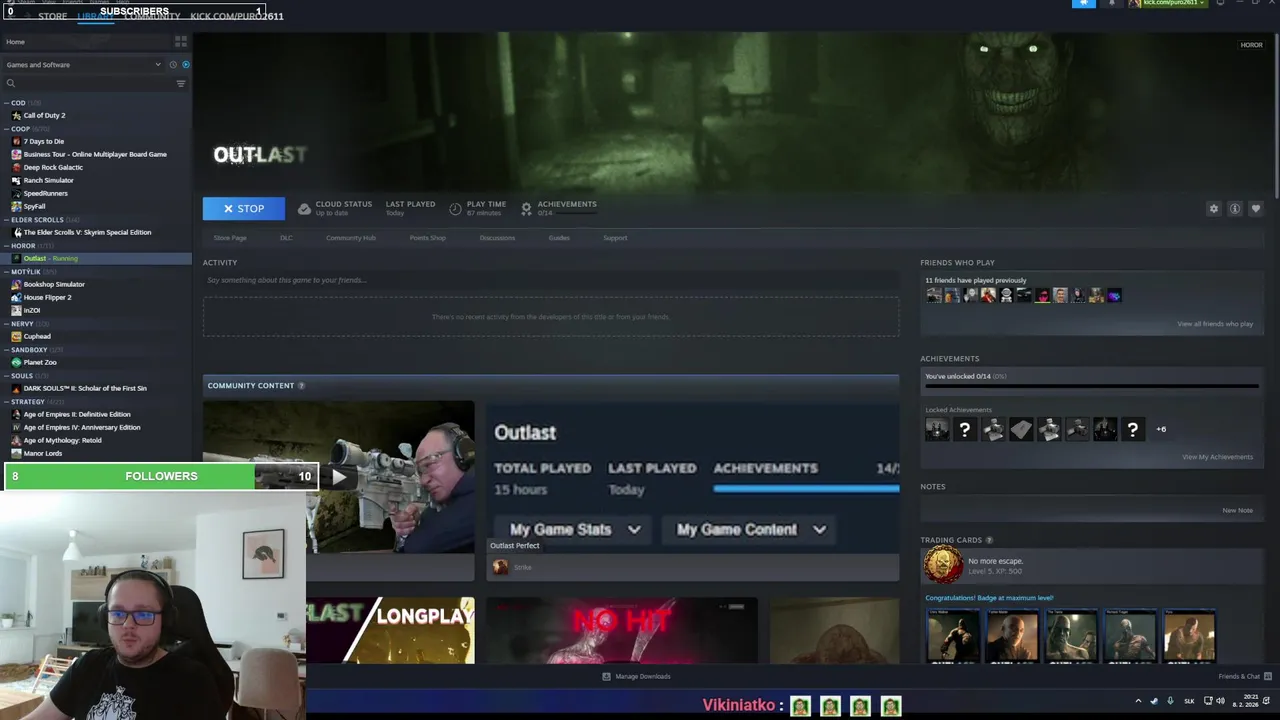Toggle ready-to-play filter icon
1280x720 pixels.
click(x=185, y=65)
